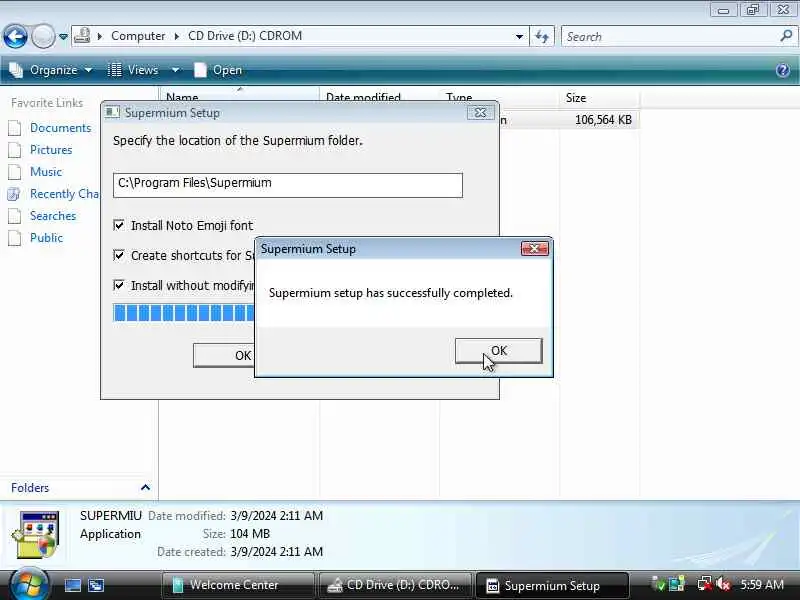Click the 5:59 AM taskbar clock
800x600 pixels.
pos(762,585)
